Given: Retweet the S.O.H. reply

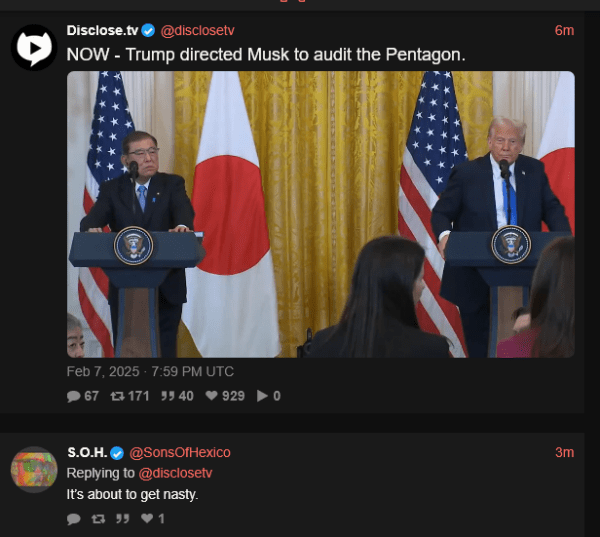Looking at the screenshot, I should (x=98, y=519).
